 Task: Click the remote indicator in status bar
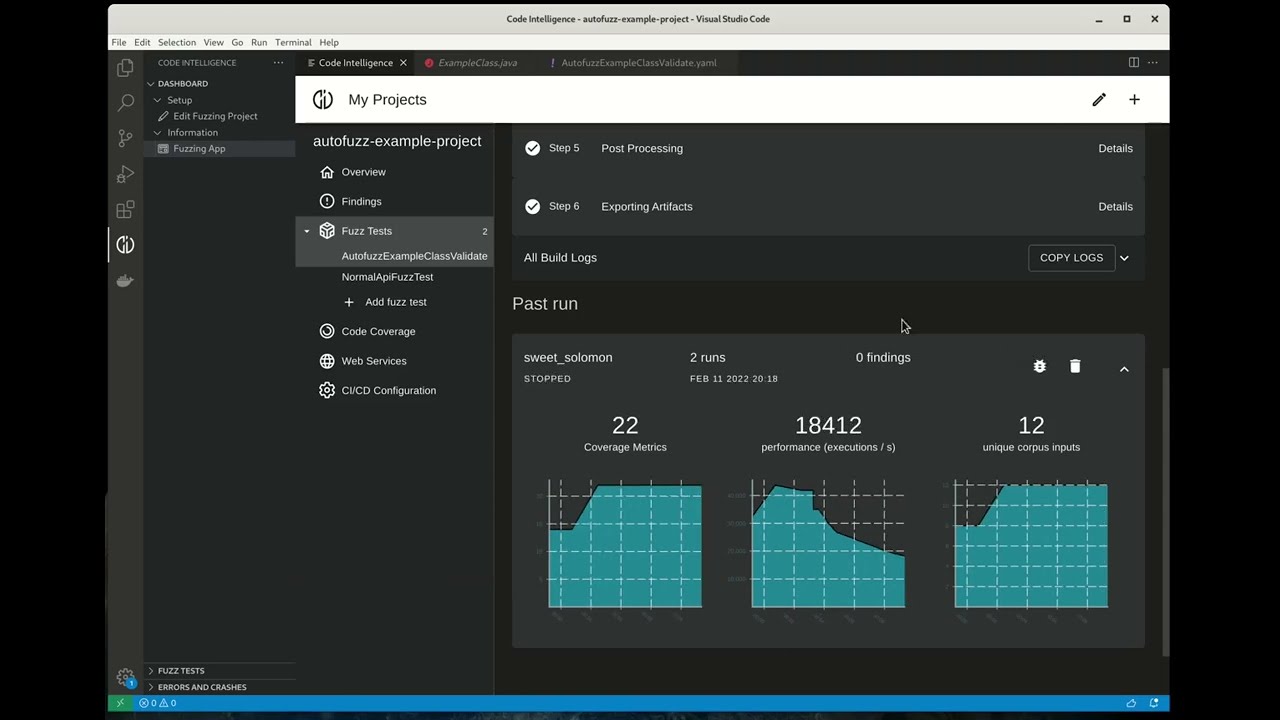[x=120, y=703]
